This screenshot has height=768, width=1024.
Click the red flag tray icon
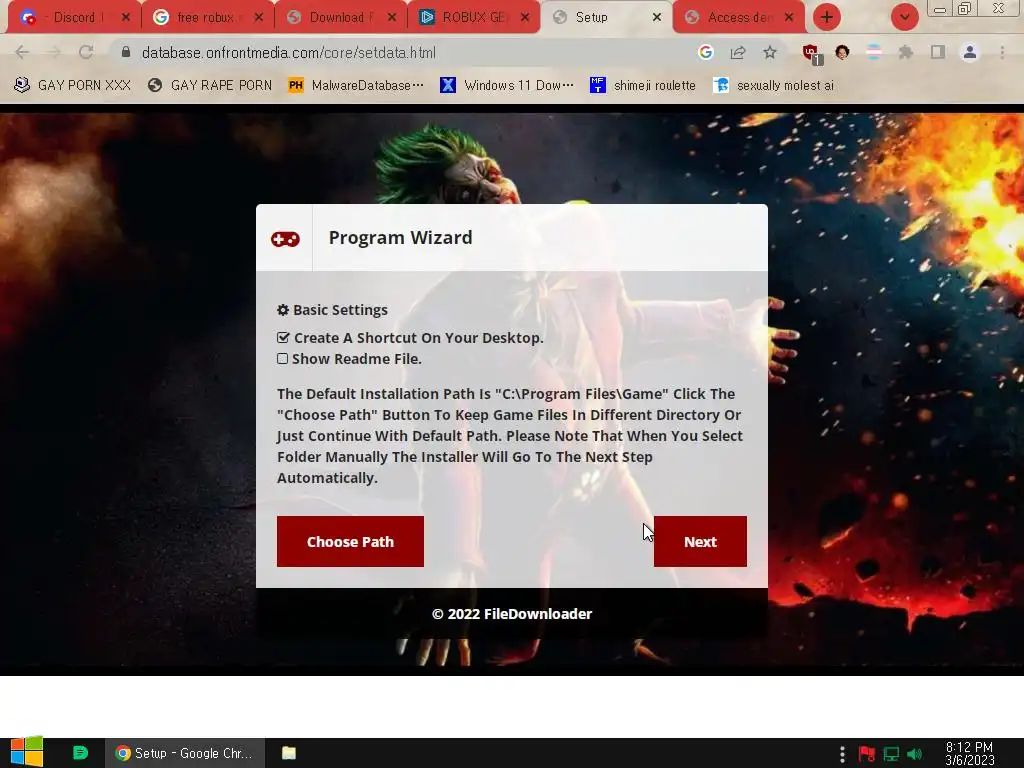[867, 754]
